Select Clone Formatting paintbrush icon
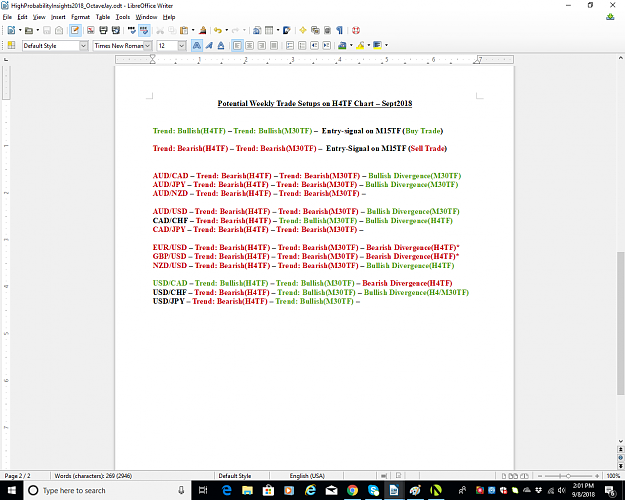The image size is (625, 500). tap(202, 30)
